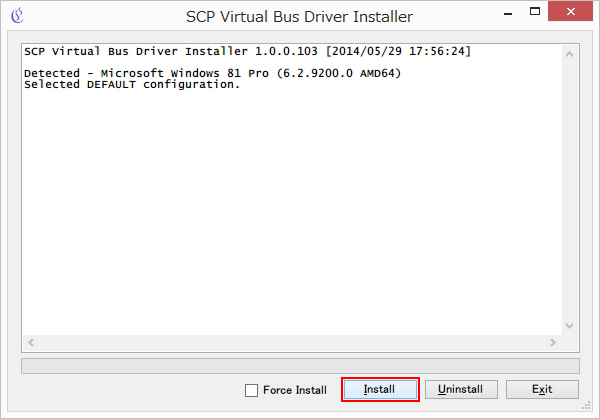This screenshot has width=600, height=419.
Task: Click the 'Detected - Microsoft Windows 81 Pro' line
Action: tap(212, 73)
